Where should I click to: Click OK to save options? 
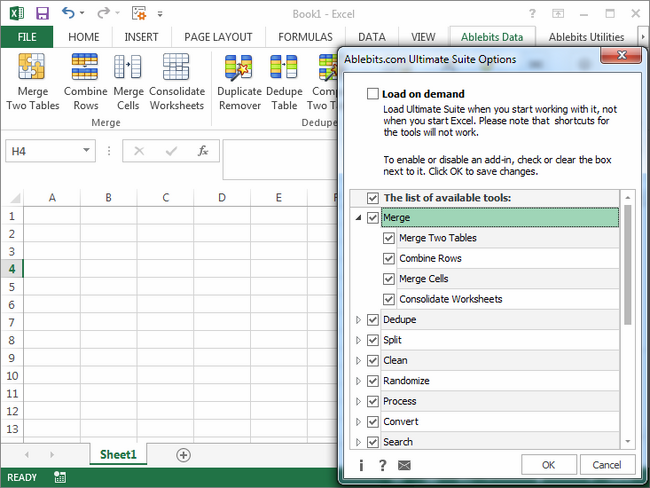point(548,465)
